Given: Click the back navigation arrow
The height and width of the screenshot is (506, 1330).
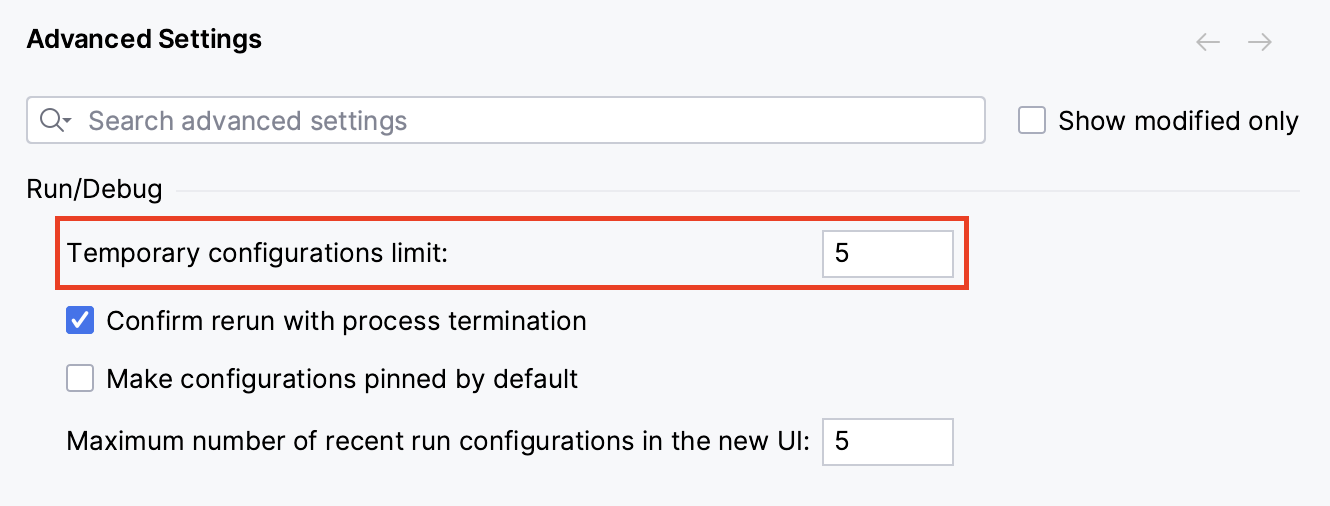Looking at the screenshot, I should [x=1208, y=42].
